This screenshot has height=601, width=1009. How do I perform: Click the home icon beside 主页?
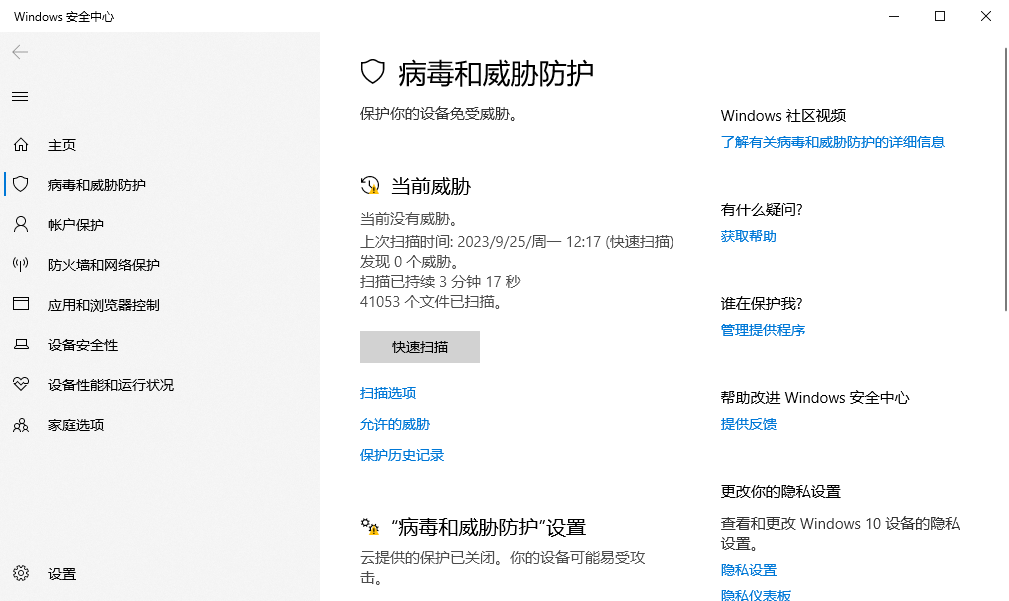click(21, 145)
